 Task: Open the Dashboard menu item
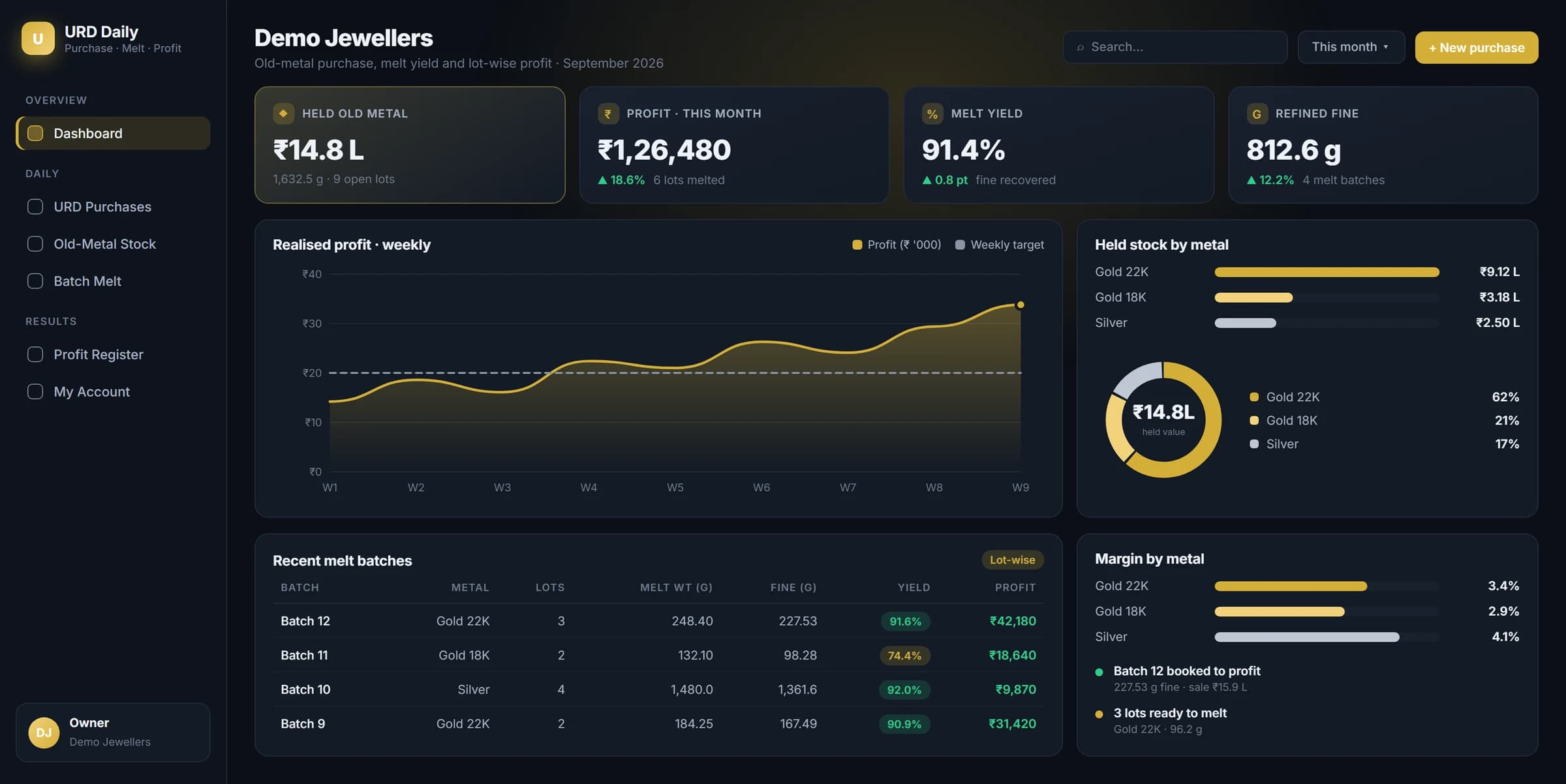114,133
